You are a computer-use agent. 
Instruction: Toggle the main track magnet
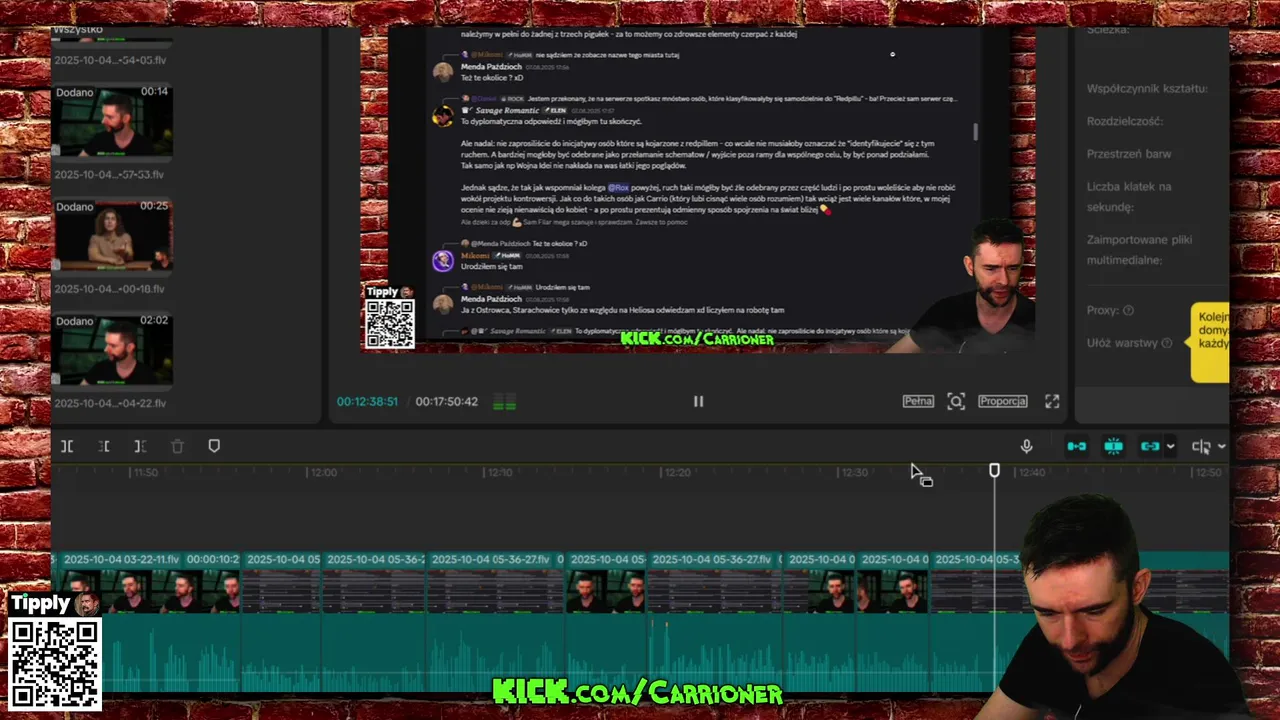[x=1077, y=446]
